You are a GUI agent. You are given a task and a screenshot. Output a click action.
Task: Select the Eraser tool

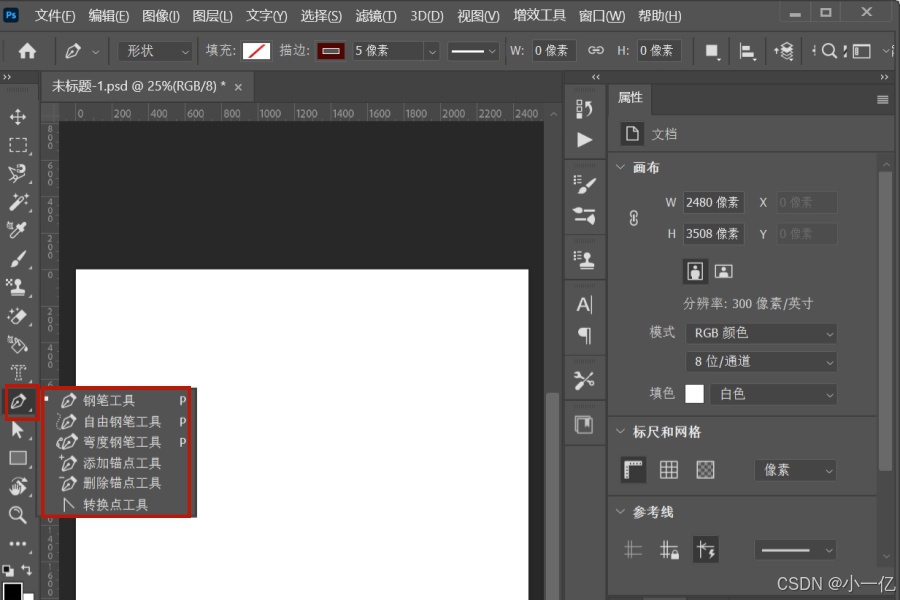[18, 315]
